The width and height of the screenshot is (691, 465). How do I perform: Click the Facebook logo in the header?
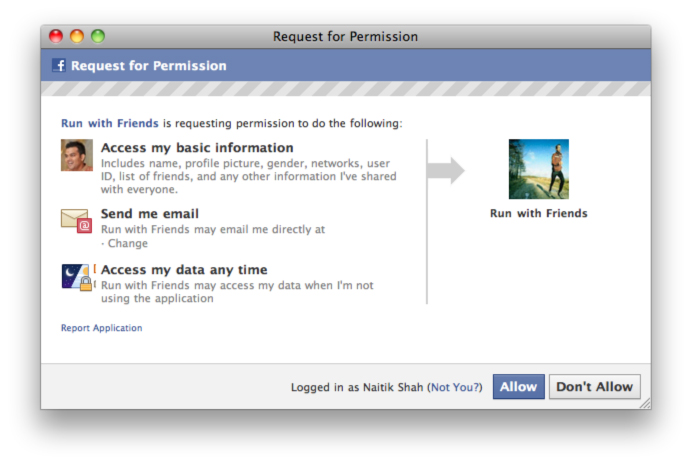[x=59, y=66]
